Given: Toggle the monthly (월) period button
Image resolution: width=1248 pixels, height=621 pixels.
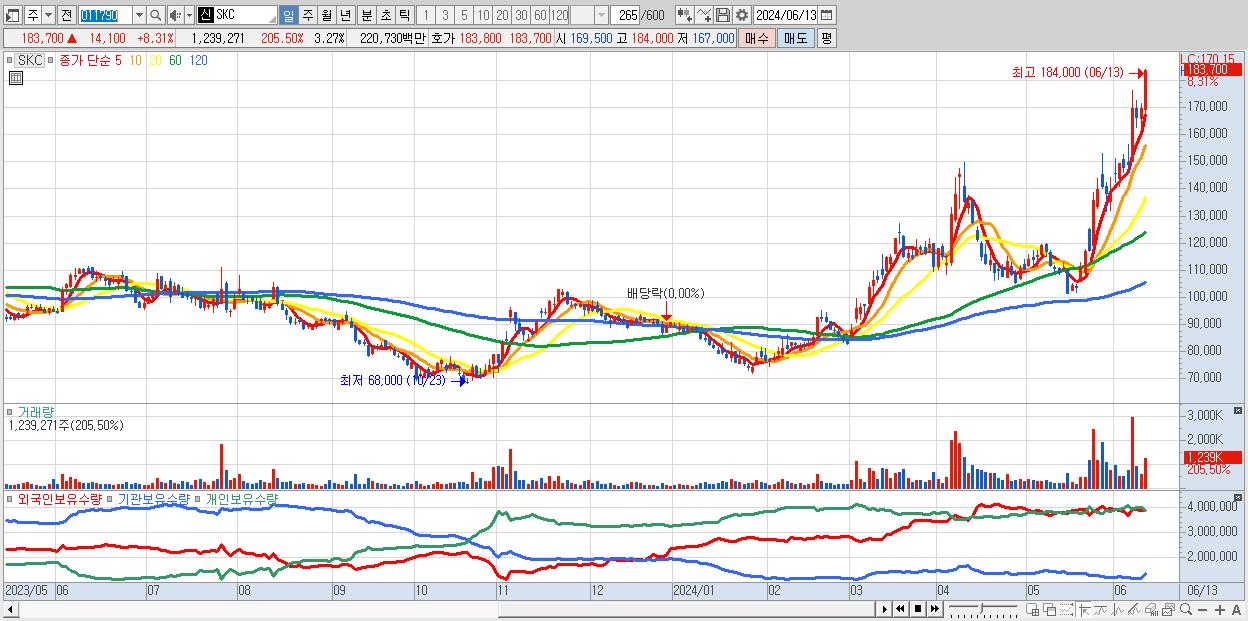Looking at the screenshot, I should [326, 15].
